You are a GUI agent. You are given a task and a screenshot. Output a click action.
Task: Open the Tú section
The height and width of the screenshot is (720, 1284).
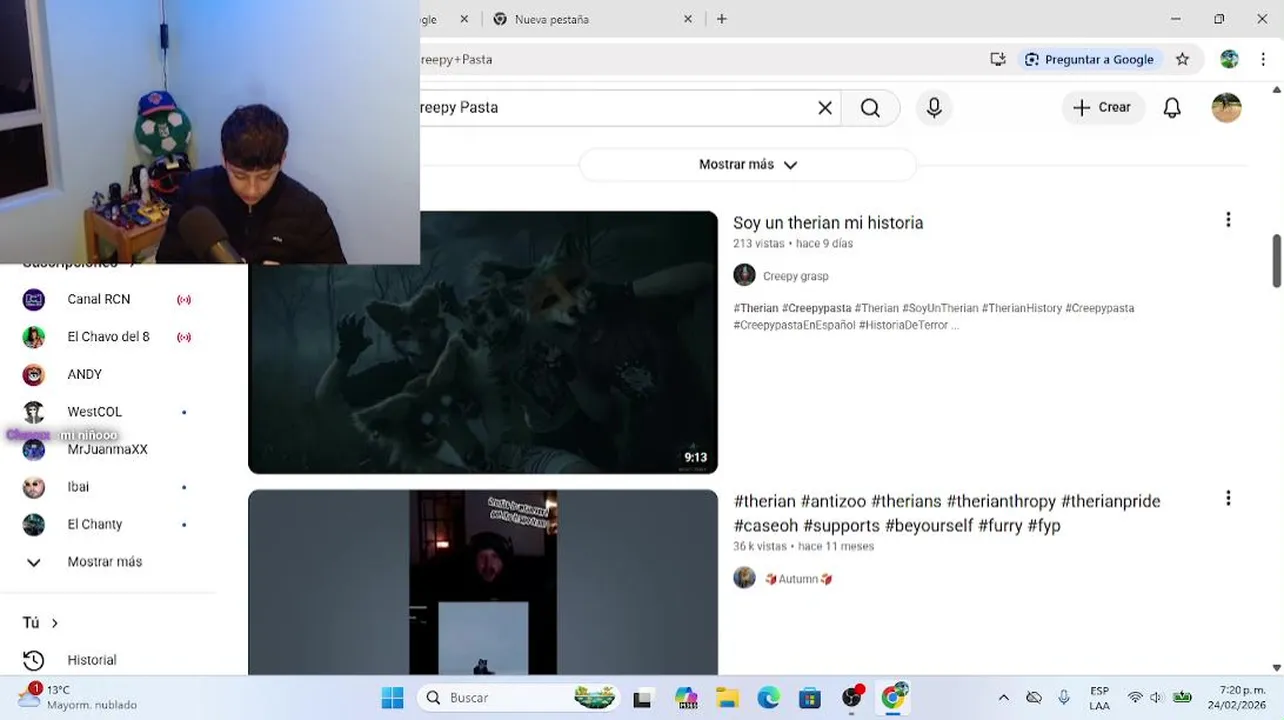pos(40,623)
